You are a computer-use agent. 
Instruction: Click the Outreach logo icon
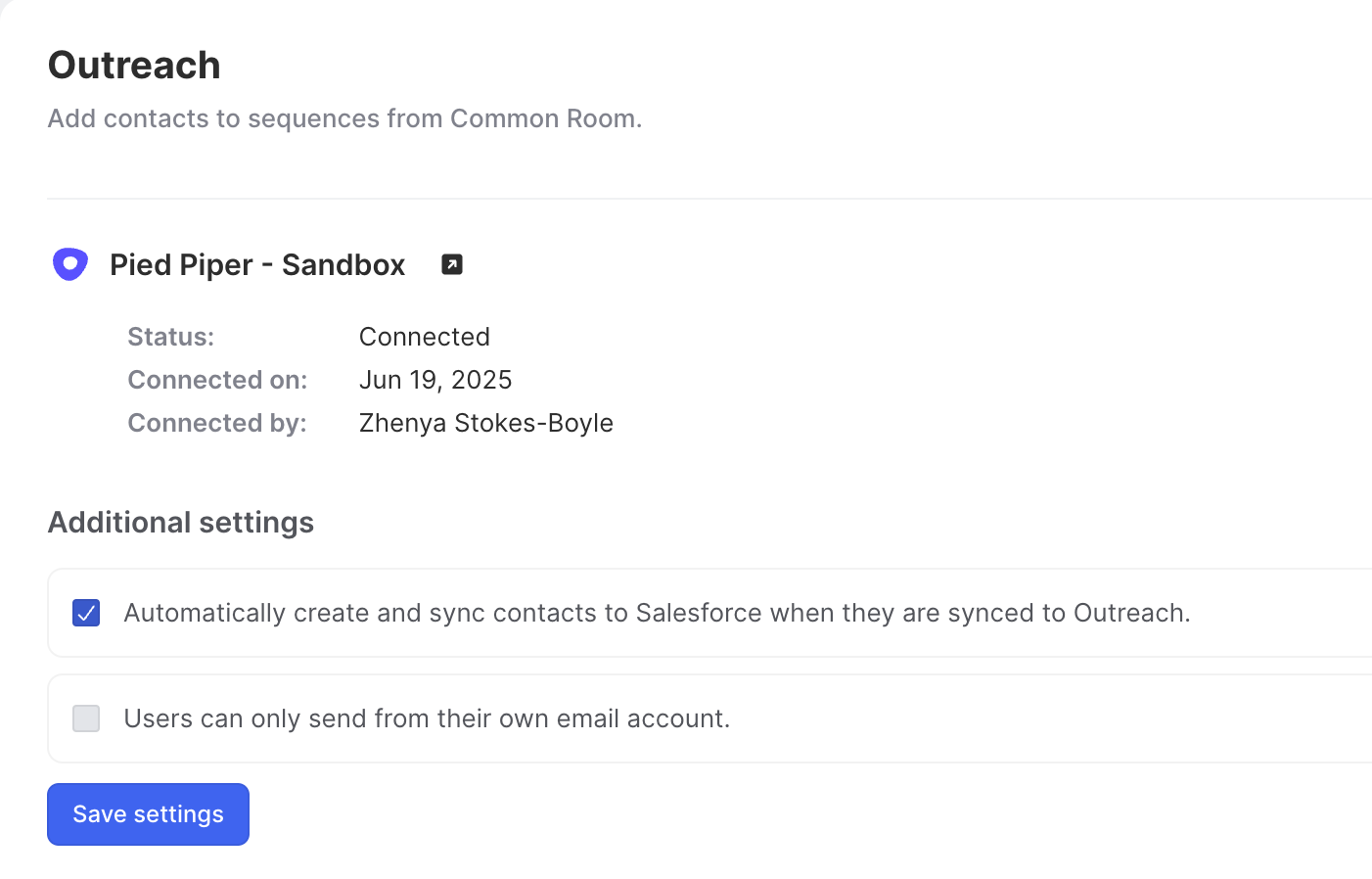[x=69, y=264]
